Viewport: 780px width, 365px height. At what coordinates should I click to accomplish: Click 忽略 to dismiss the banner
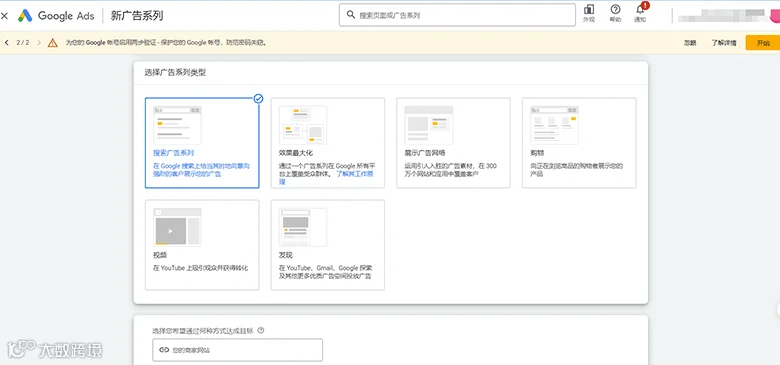point(689,43)
